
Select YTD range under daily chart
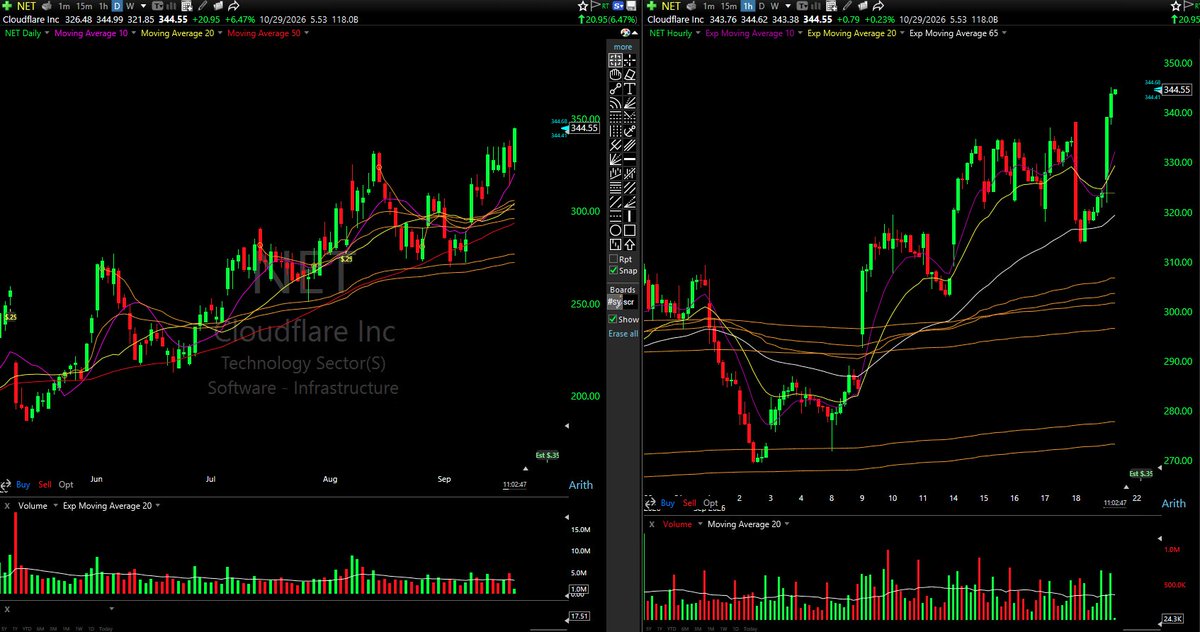[x=27, y=629]
